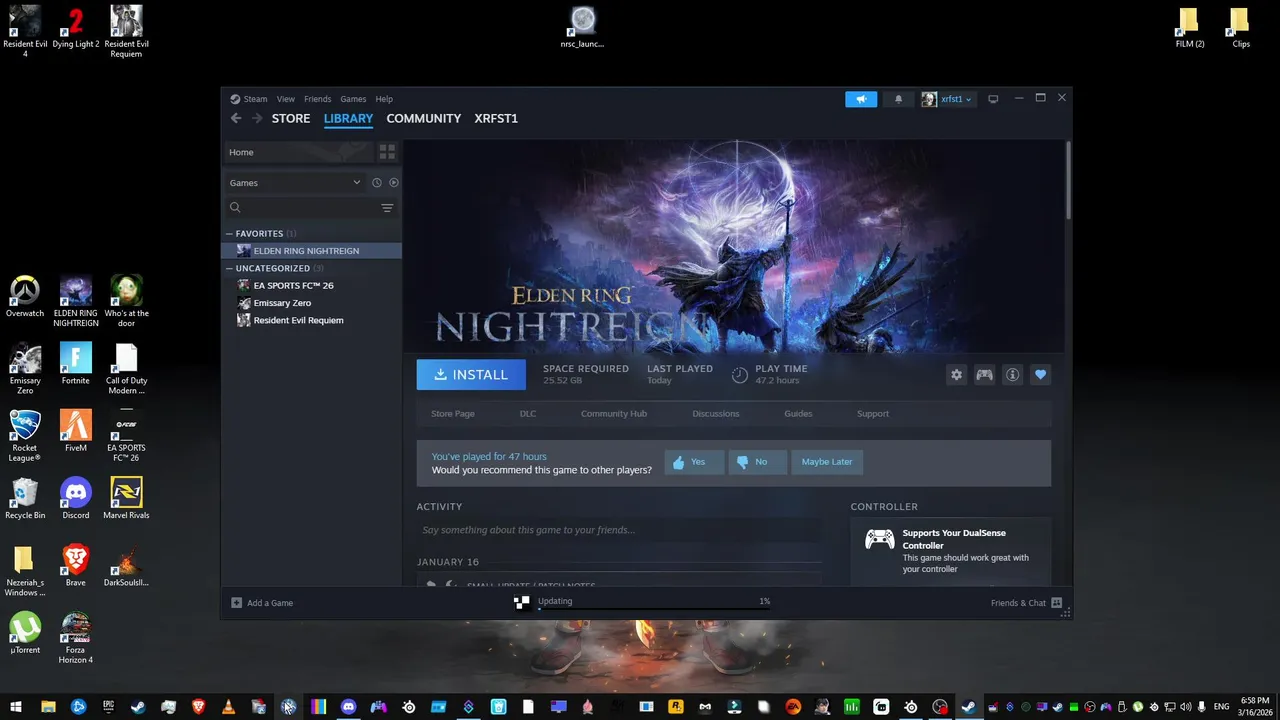Open the Discussions link
1280x720 pixels.
(716, 414)
